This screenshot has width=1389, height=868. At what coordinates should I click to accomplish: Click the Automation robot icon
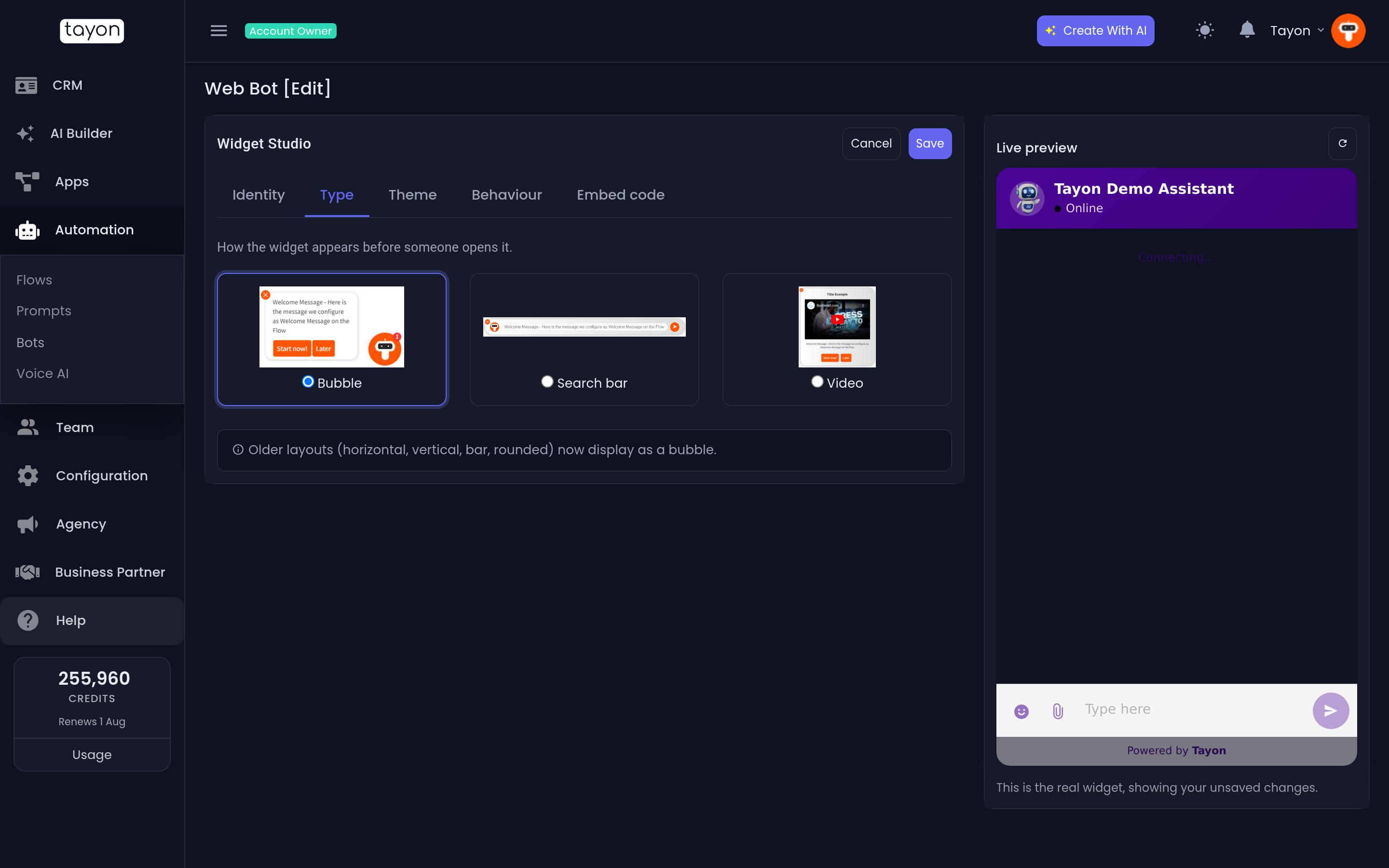point(27,230)
